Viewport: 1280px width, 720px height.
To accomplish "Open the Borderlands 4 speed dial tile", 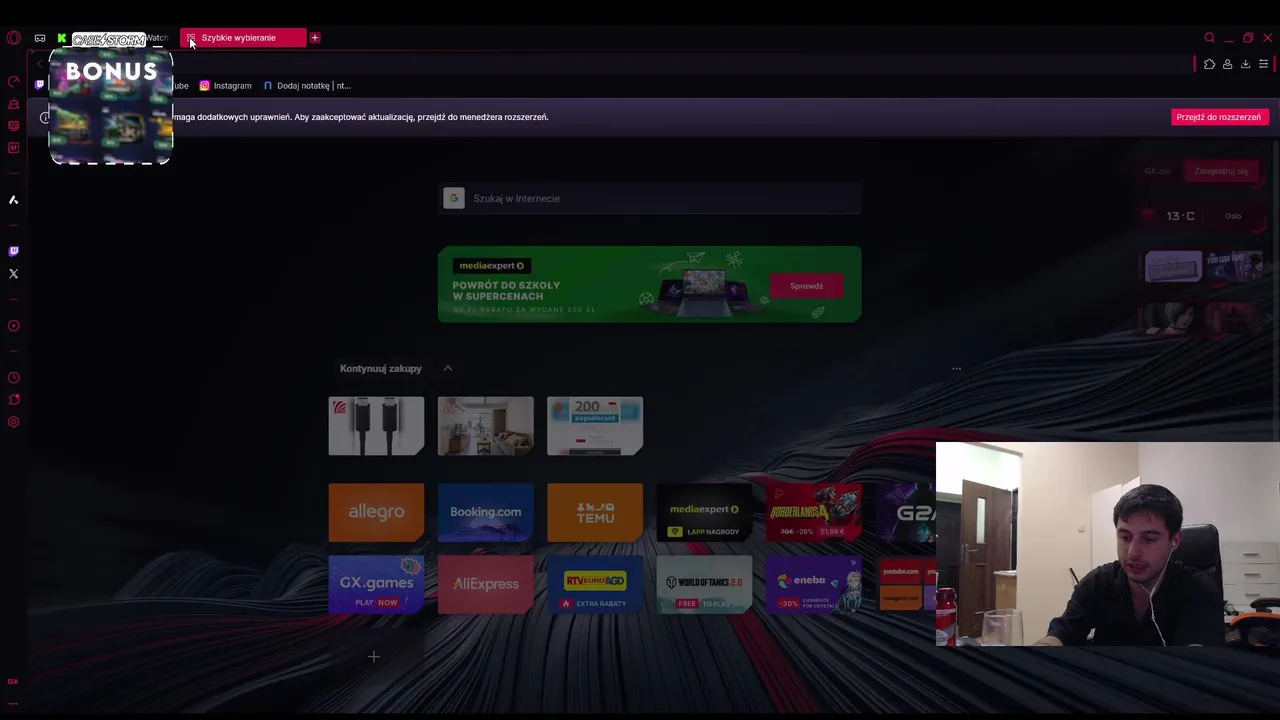I will 814,512.
